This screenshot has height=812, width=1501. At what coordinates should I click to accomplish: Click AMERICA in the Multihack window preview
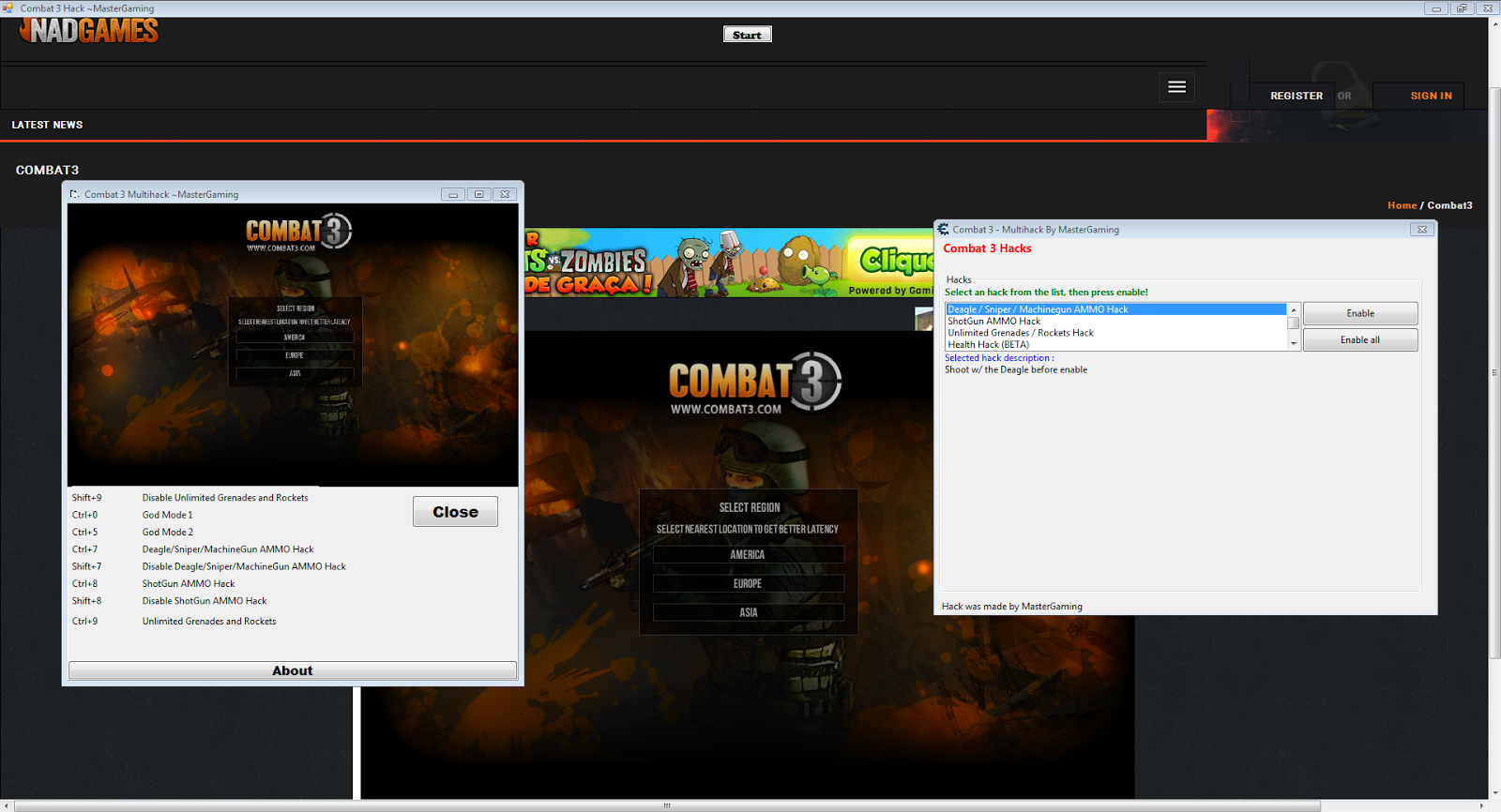[x=295, y=338]
